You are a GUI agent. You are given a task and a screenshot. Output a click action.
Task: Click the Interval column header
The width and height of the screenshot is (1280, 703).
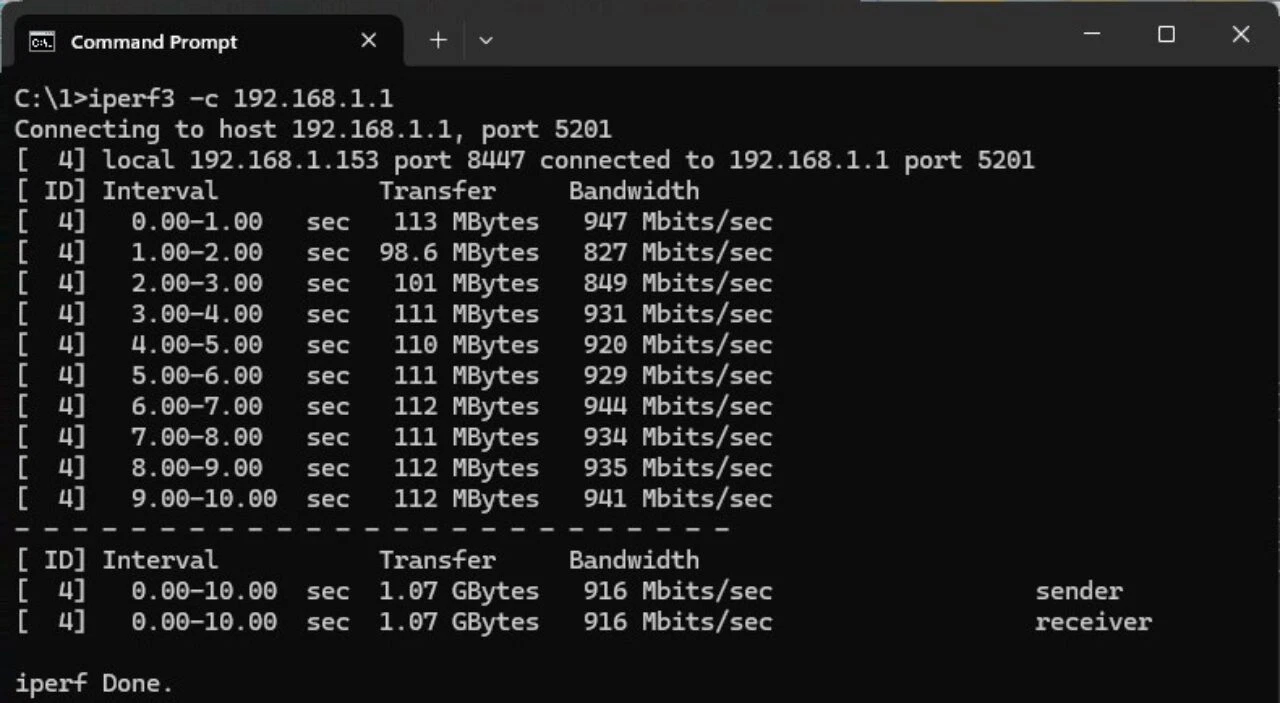tap(160, 191)
